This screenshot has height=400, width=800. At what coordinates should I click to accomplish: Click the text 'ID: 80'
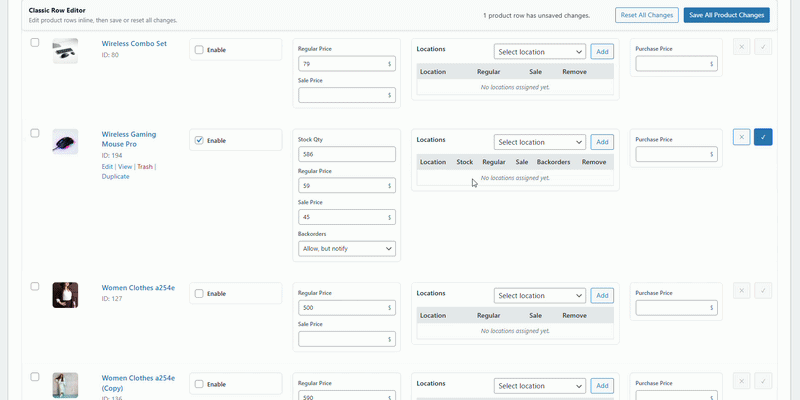(x=110, y=55)
